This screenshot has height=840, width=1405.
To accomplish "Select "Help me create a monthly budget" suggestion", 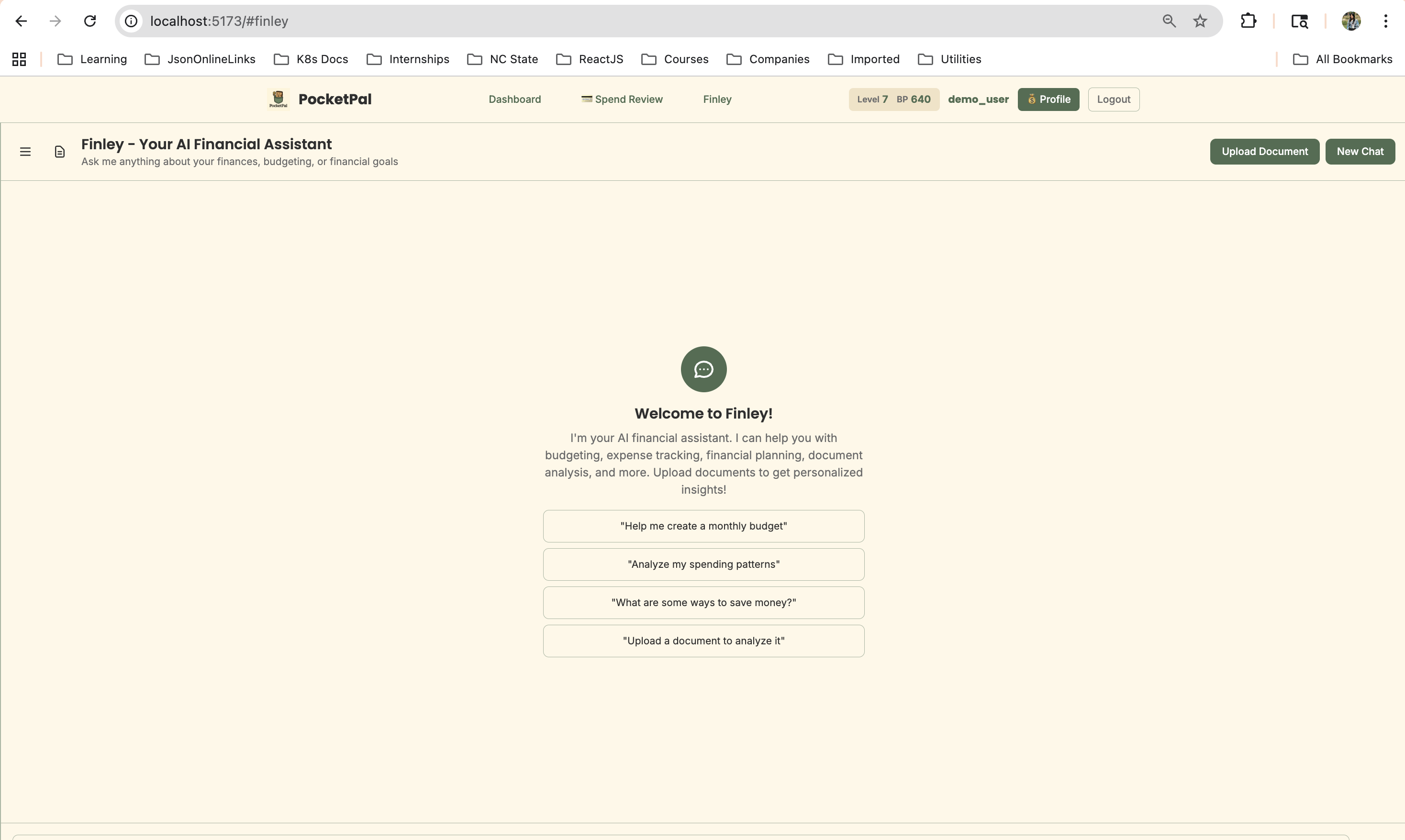I will tap(703, 526).
